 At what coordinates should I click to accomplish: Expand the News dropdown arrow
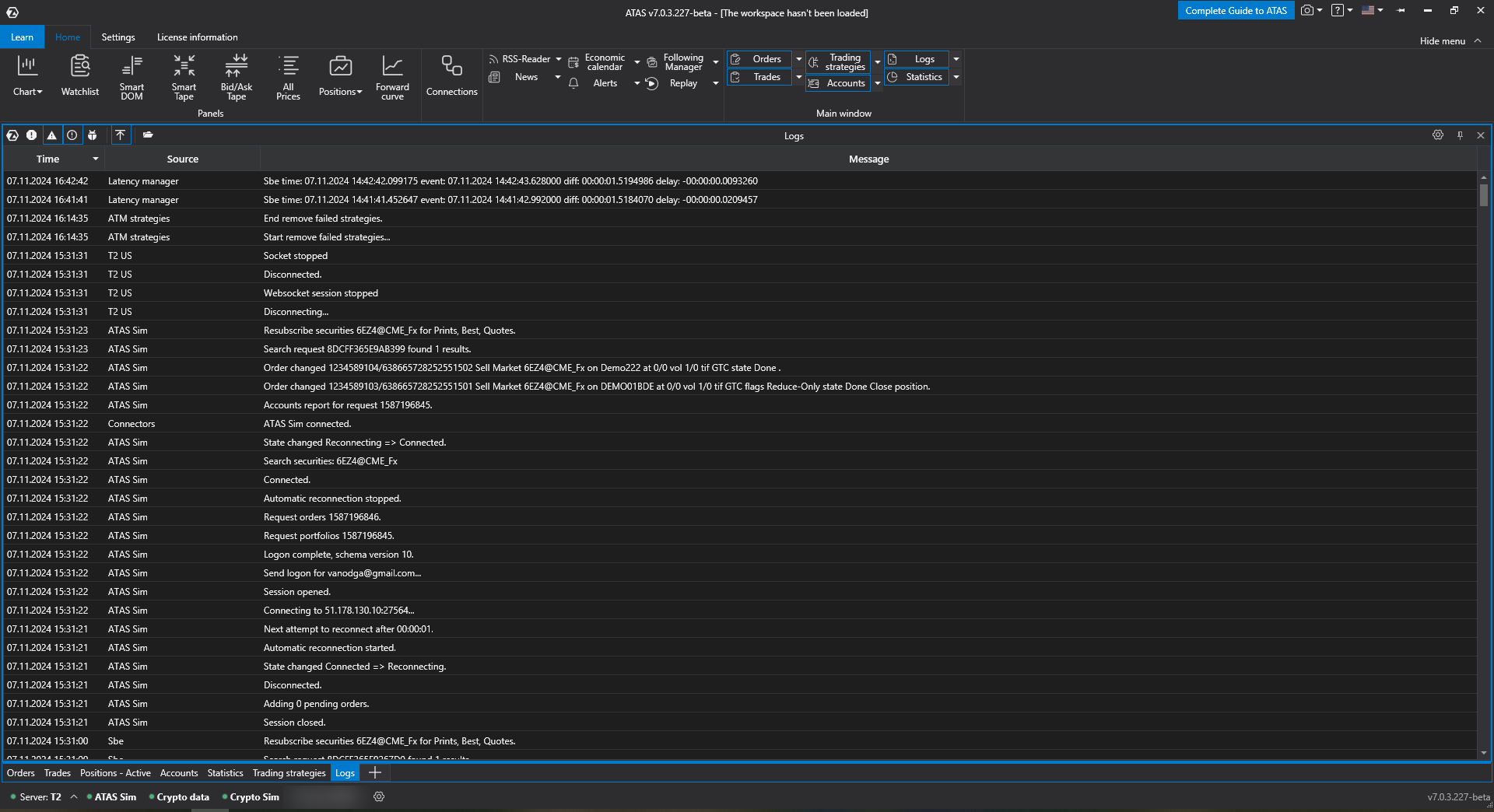[558, 77]
